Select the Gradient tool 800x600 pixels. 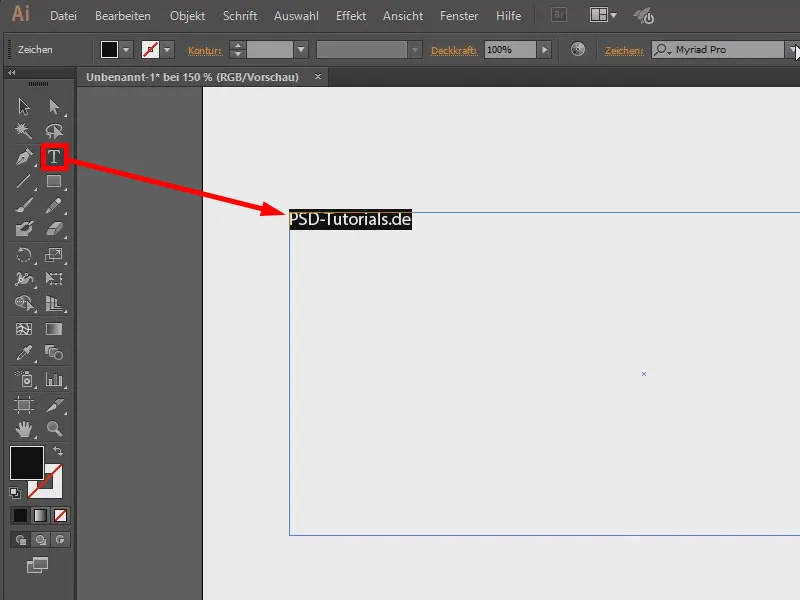coord(54,329)
